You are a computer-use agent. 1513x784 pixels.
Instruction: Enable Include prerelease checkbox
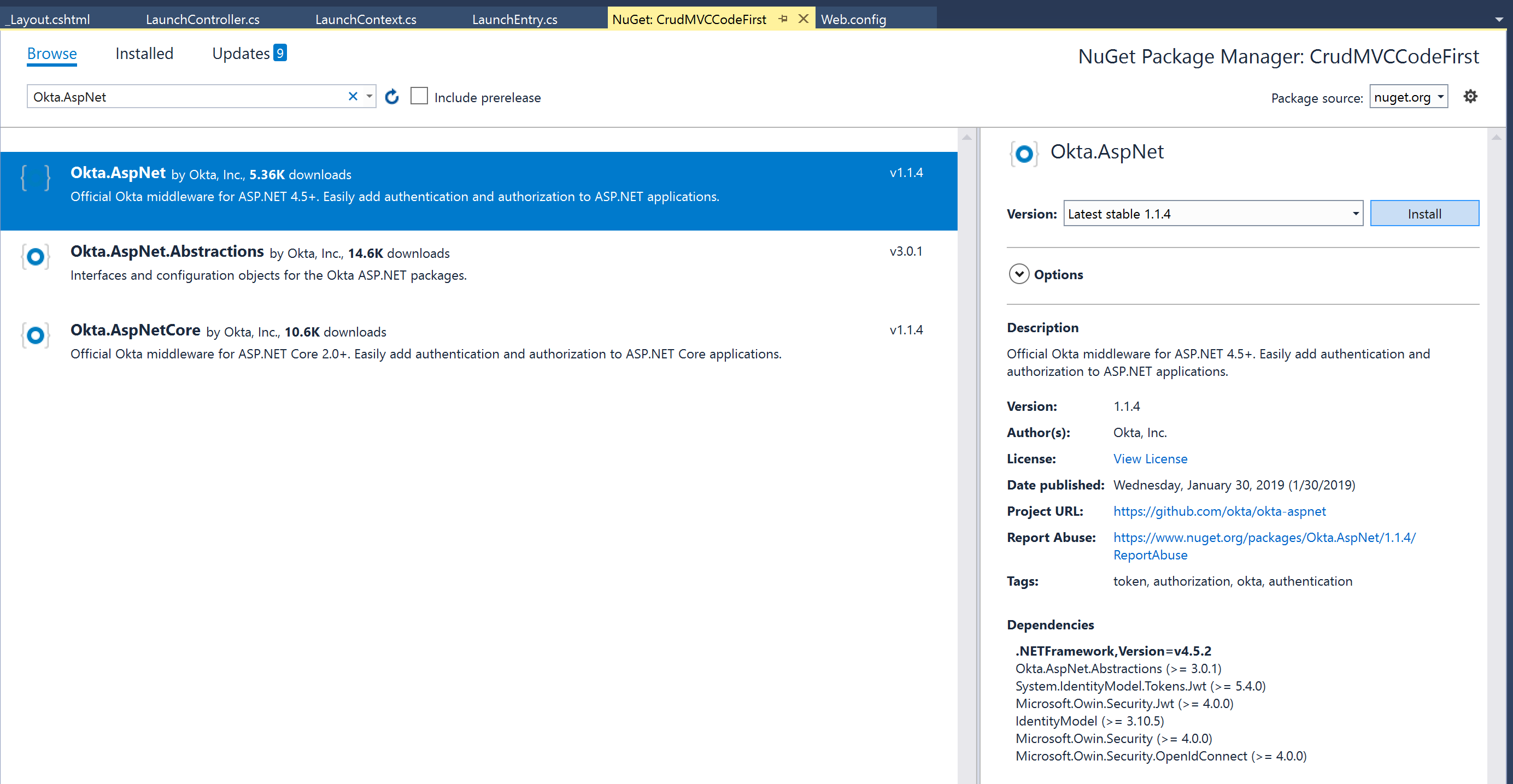click(419, 96)
